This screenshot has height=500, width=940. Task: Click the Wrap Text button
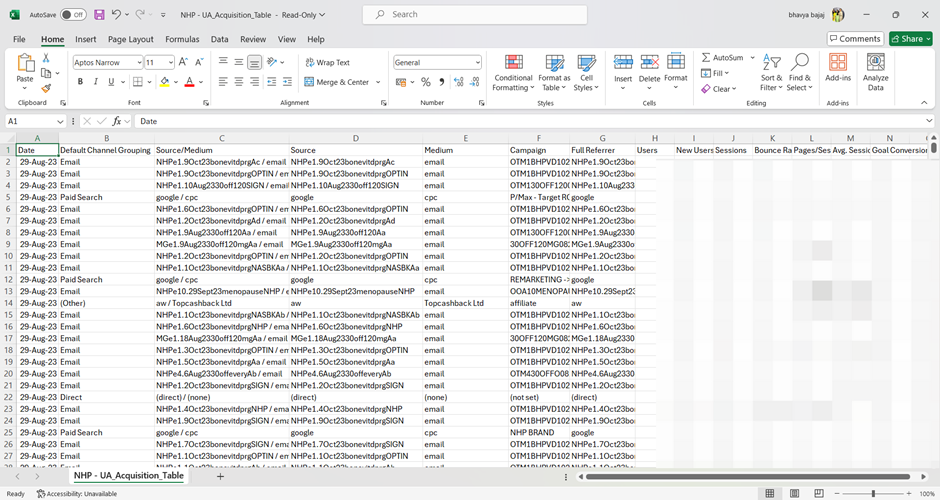point(327,62)
